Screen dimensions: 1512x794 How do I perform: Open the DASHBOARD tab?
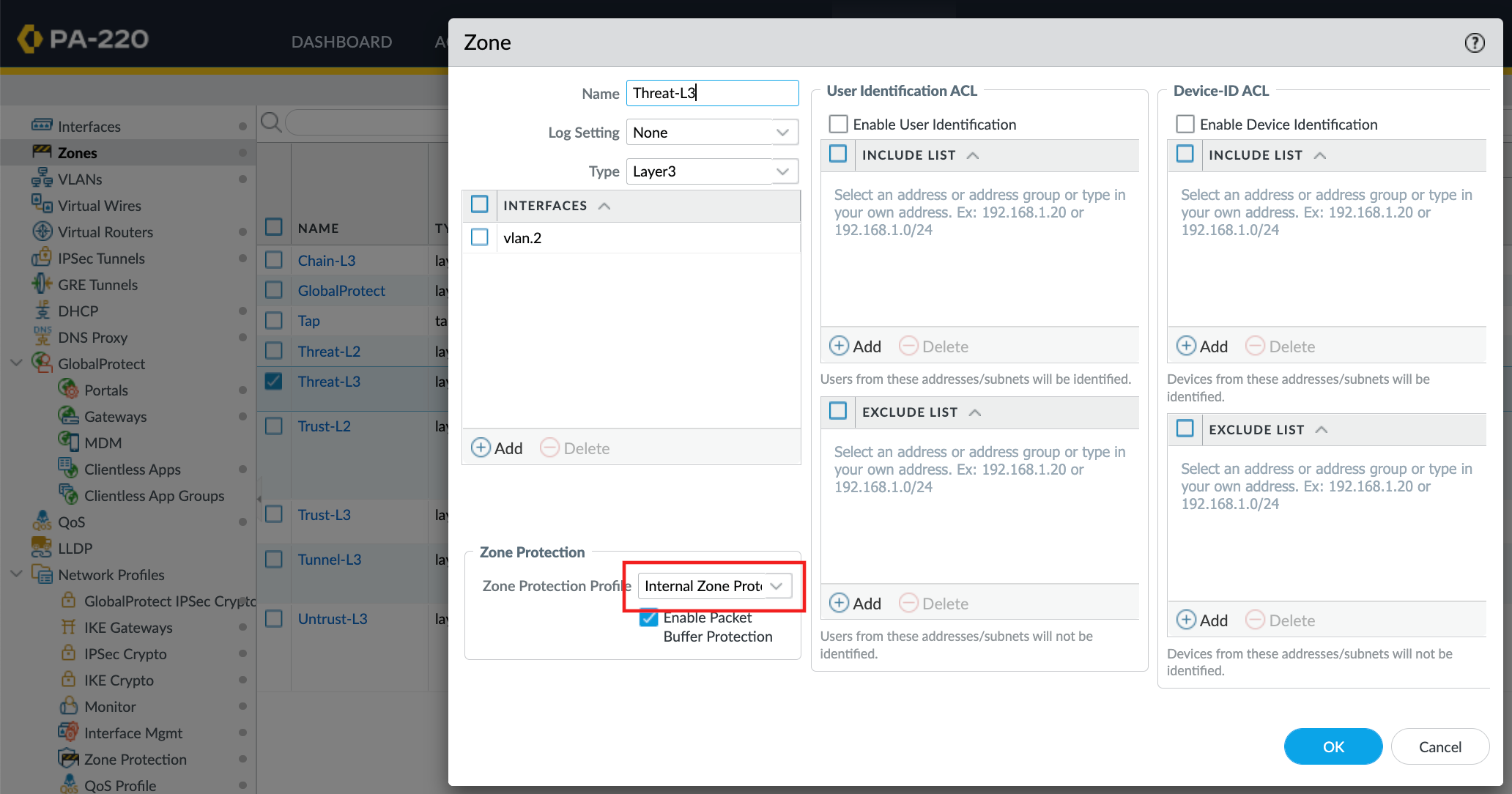[341, 42]
